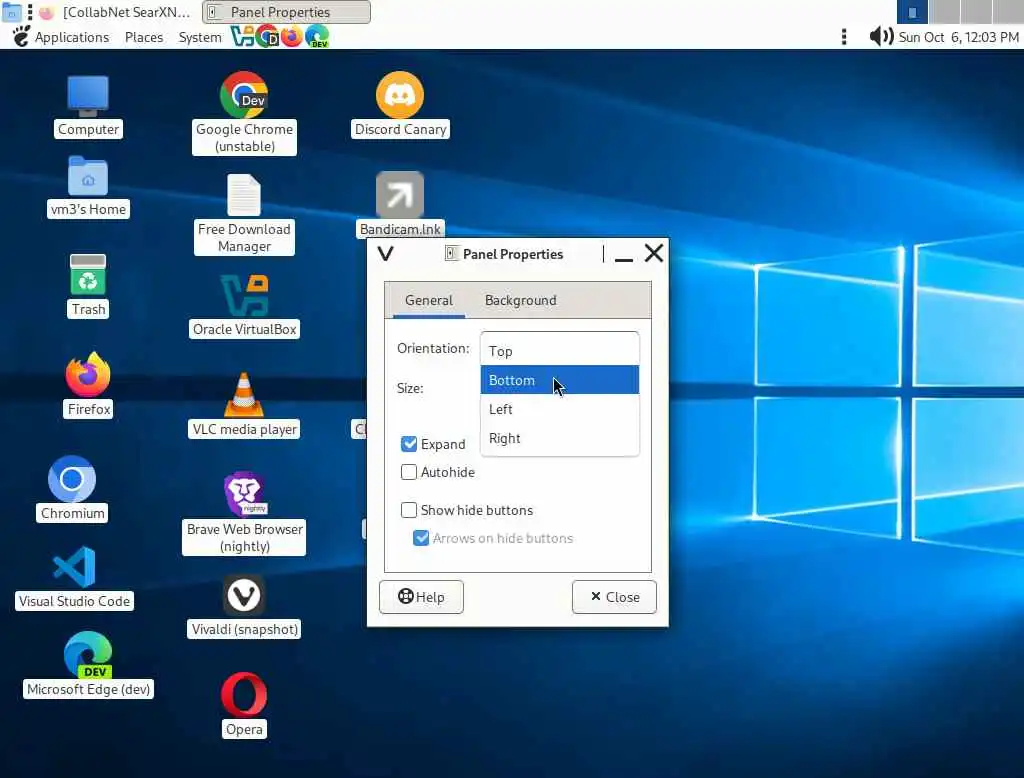Launch VirtualBox from the top panel launcher
The height and width of the screenshot is (778, 1024).
coord(242,37)
